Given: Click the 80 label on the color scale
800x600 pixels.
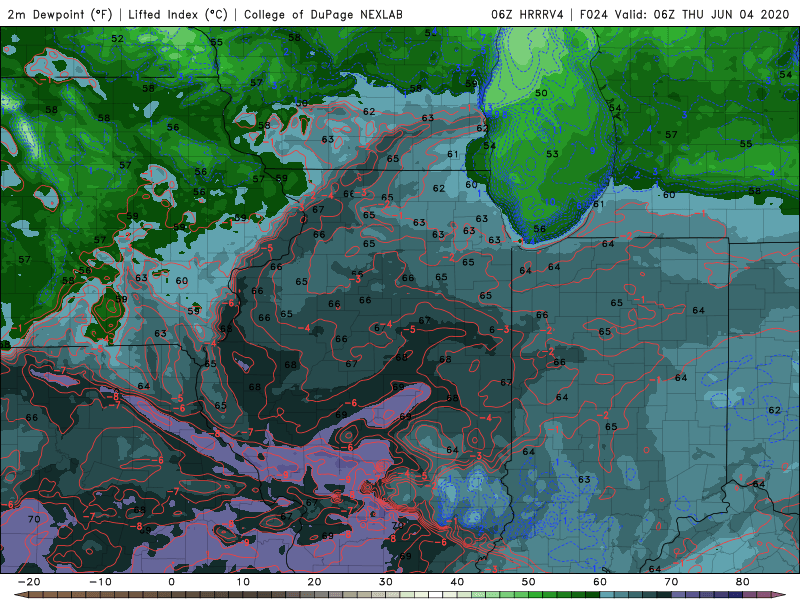Looking at the screenshot, I should coord(743,582).
